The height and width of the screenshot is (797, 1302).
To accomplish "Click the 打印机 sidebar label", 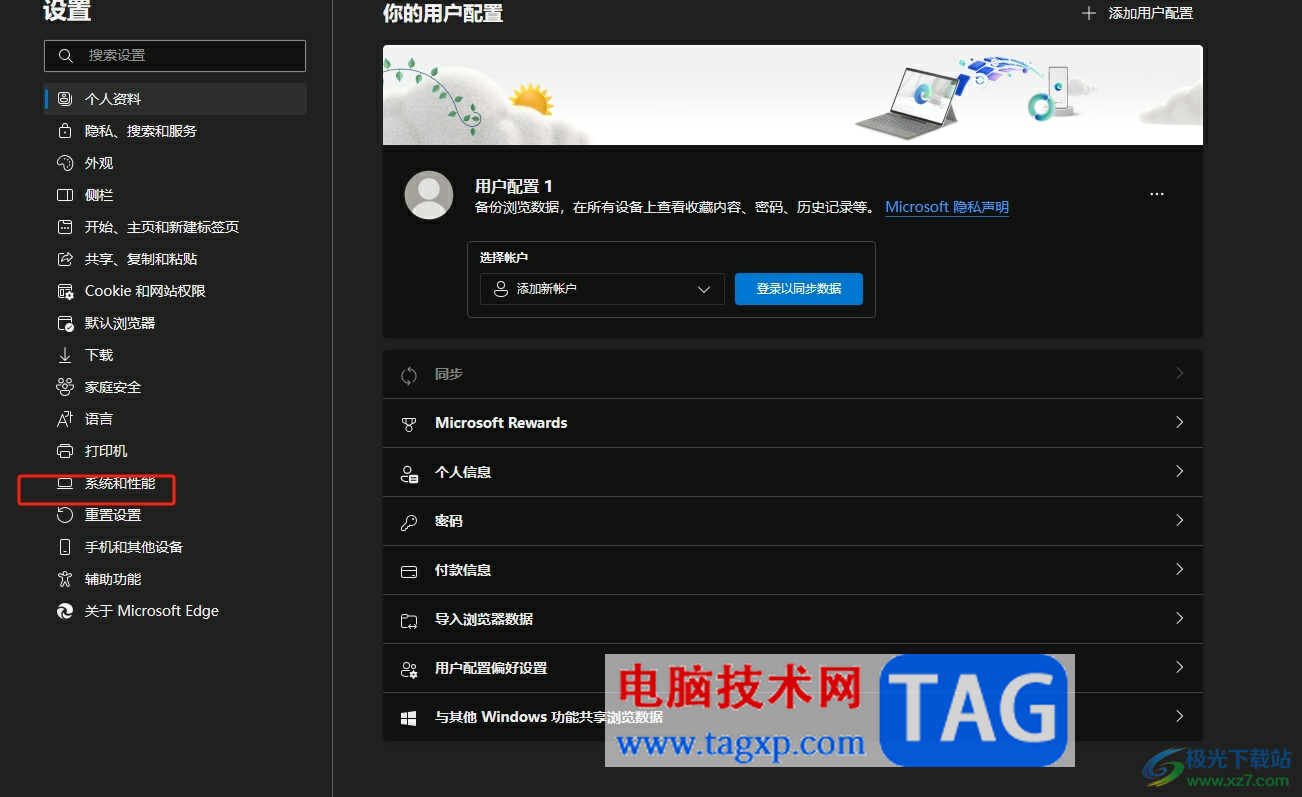I will pos(106,451).
